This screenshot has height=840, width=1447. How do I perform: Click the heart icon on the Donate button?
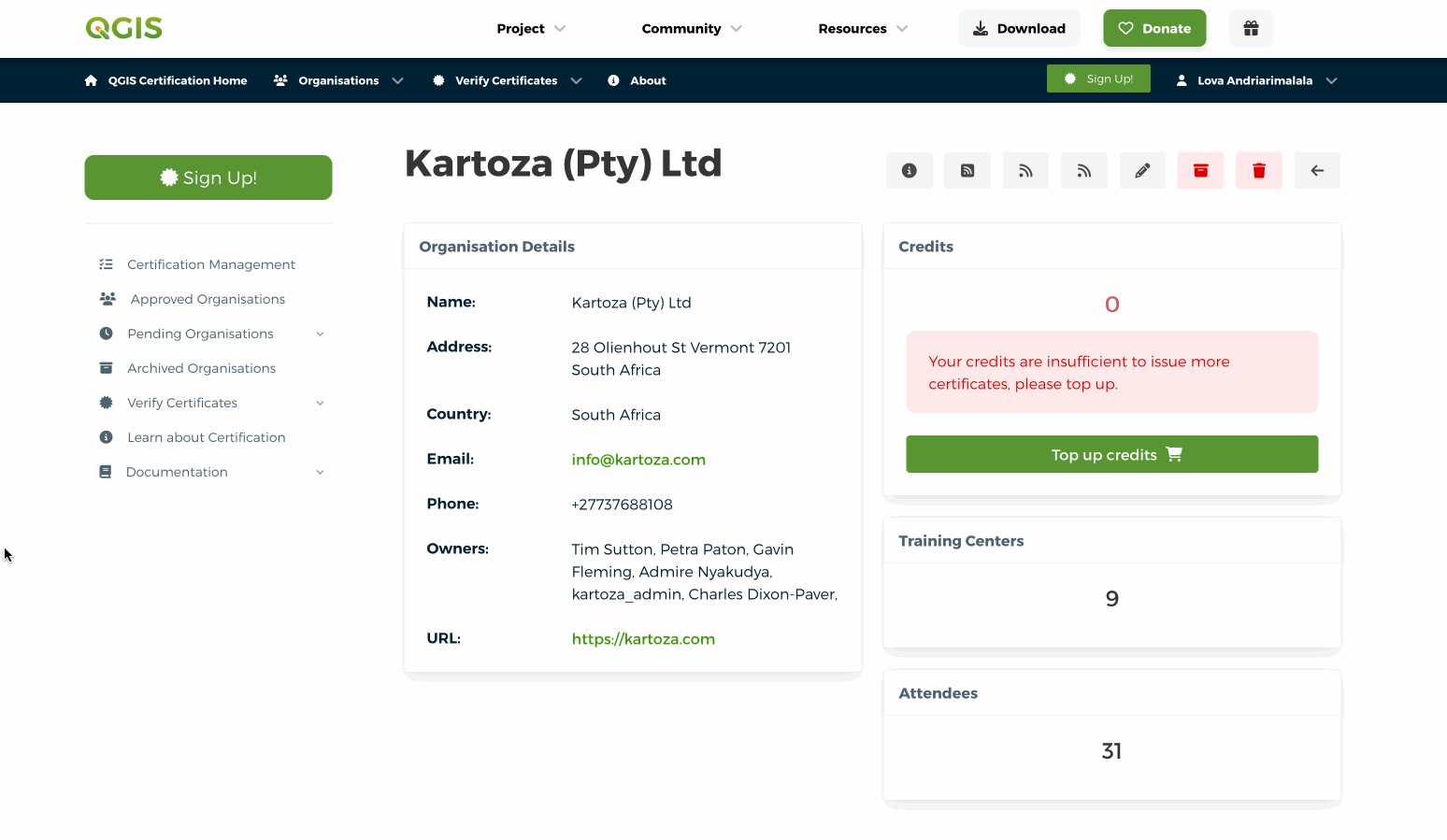pyautogui.click(x=1126, y=28)
